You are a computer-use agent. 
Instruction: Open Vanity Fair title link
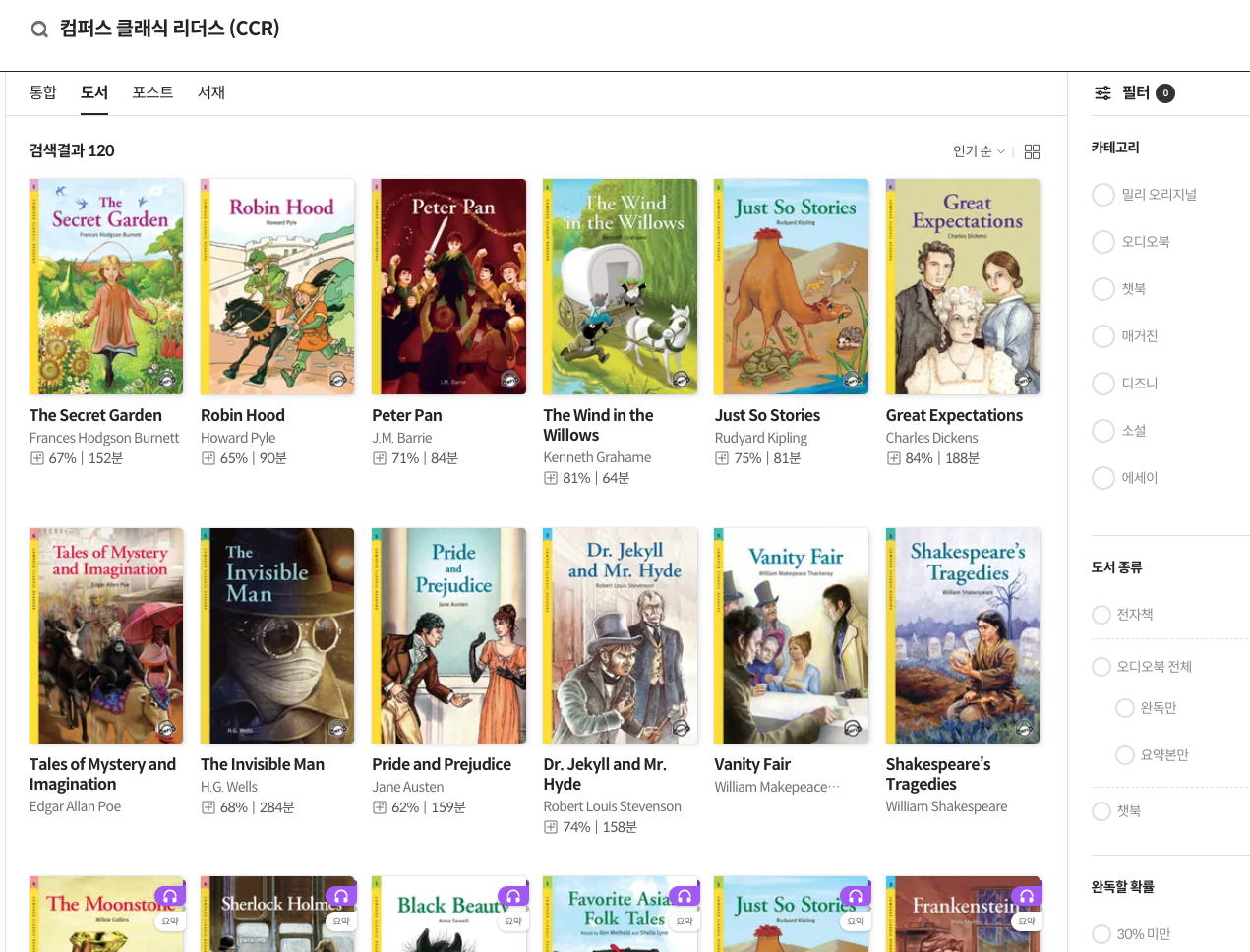click(752, 765)
